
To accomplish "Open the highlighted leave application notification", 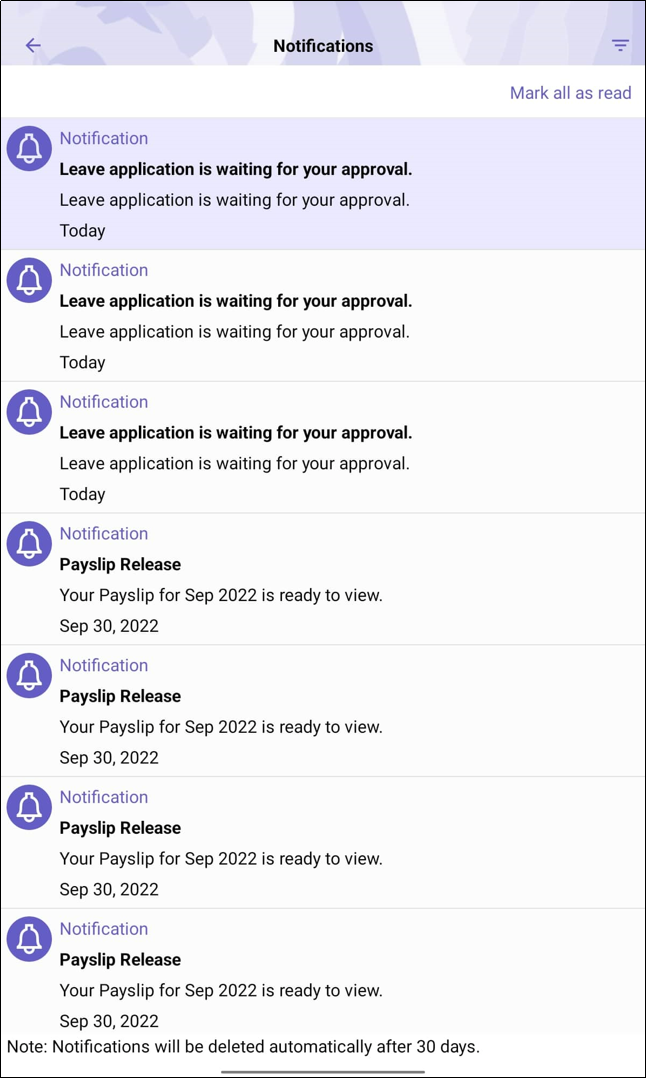I will (324, 184).
